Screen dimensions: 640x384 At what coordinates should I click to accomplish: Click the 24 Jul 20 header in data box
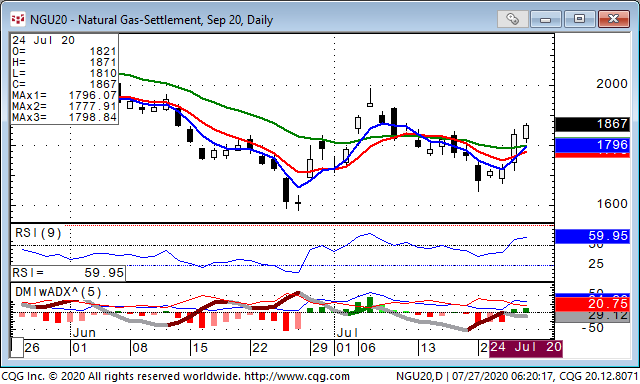43,40
